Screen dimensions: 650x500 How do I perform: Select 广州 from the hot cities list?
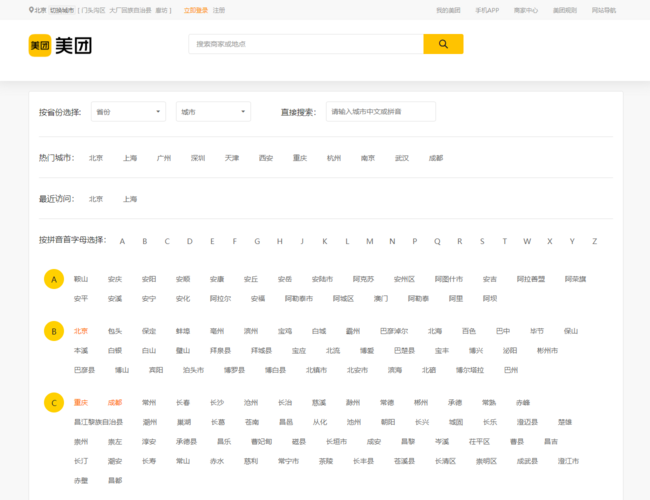pos(164,158)
